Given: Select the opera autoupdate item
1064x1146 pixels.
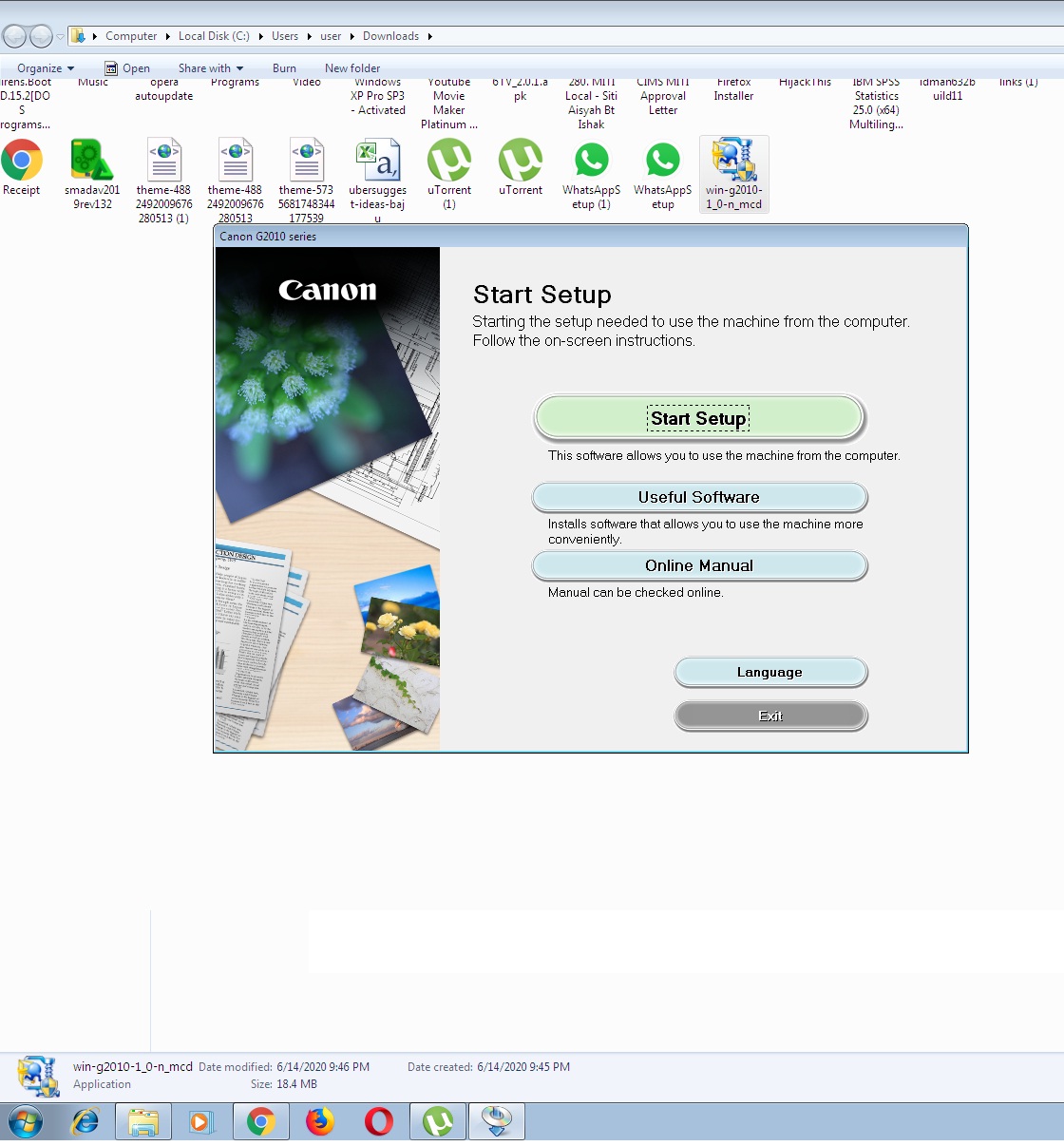Looking at the screenshot, I should (164, 89).
